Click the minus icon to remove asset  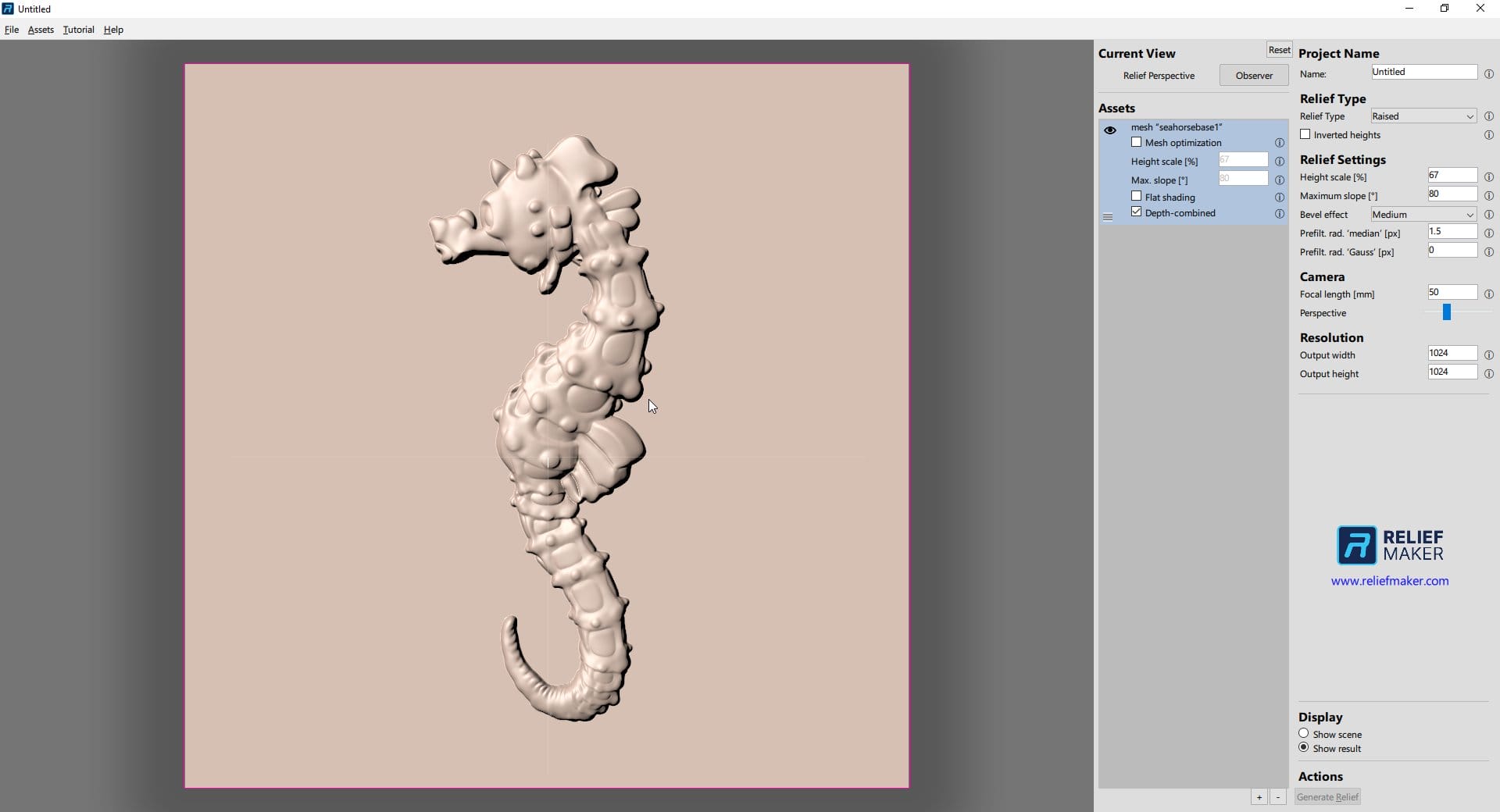pos(1278,797)
